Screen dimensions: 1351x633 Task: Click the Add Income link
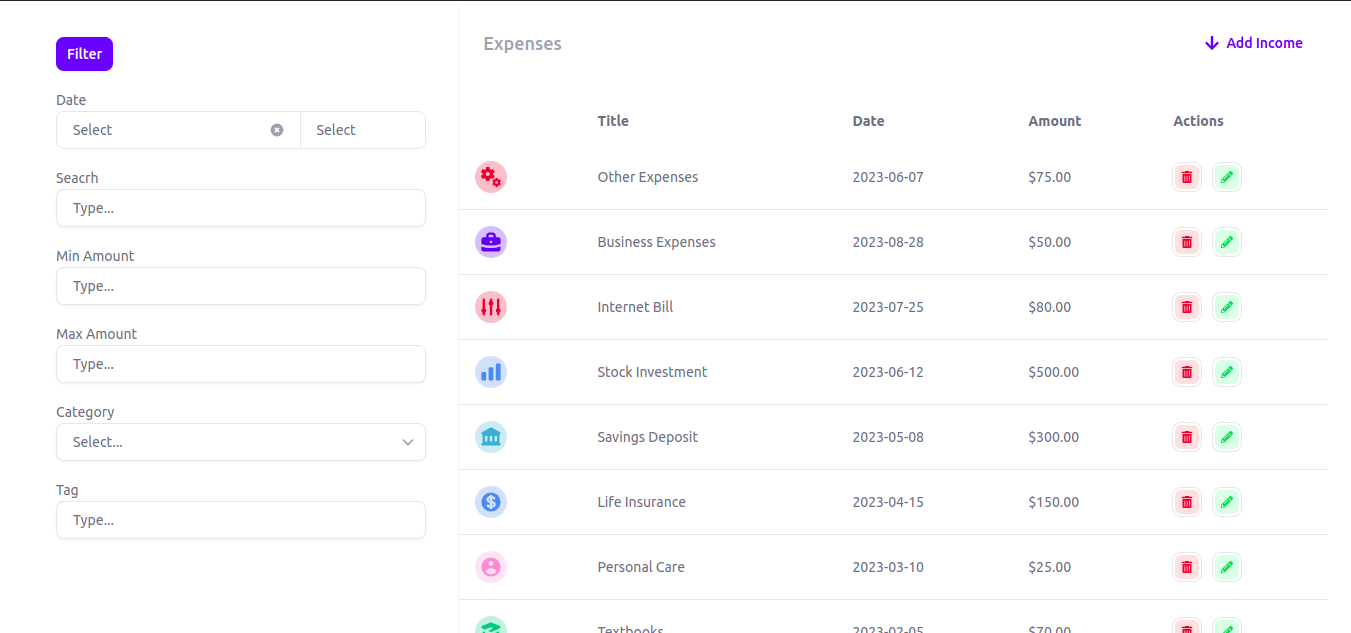click(1254, 43)
